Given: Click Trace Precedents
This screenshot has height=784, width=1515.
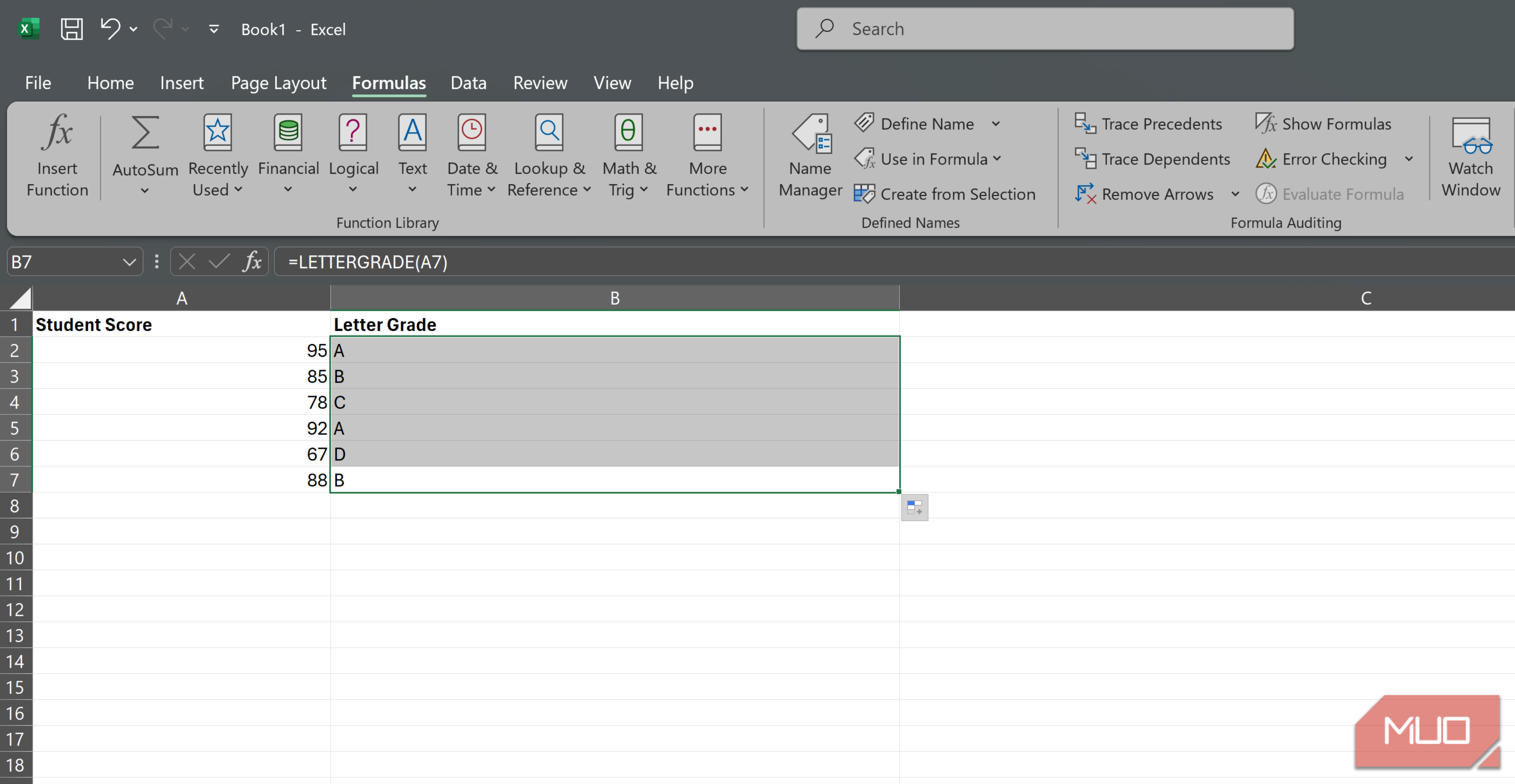Looking at the screenshot, I should click(x=1148, y=123).
